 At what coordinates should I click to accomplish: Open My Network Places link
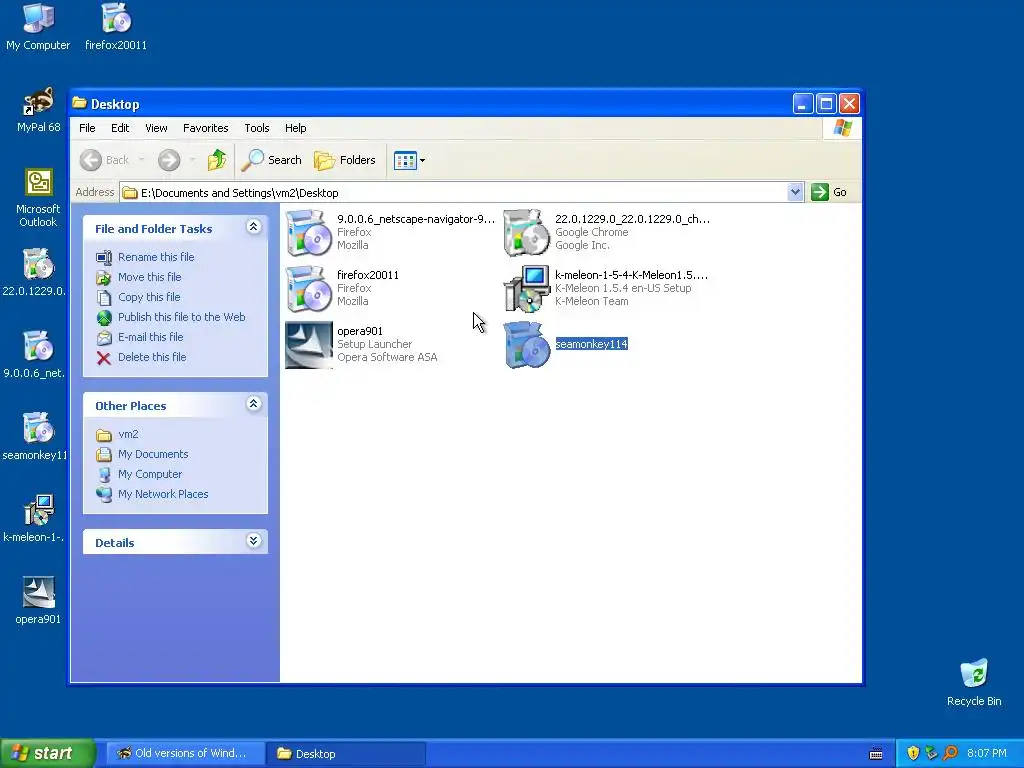163,494
